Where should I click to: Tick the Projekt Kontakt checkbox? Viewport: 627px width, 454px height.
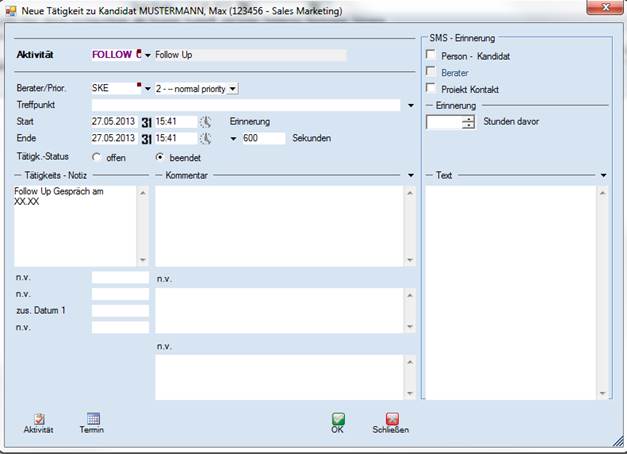pyautogui.click(x=431, y=89)
